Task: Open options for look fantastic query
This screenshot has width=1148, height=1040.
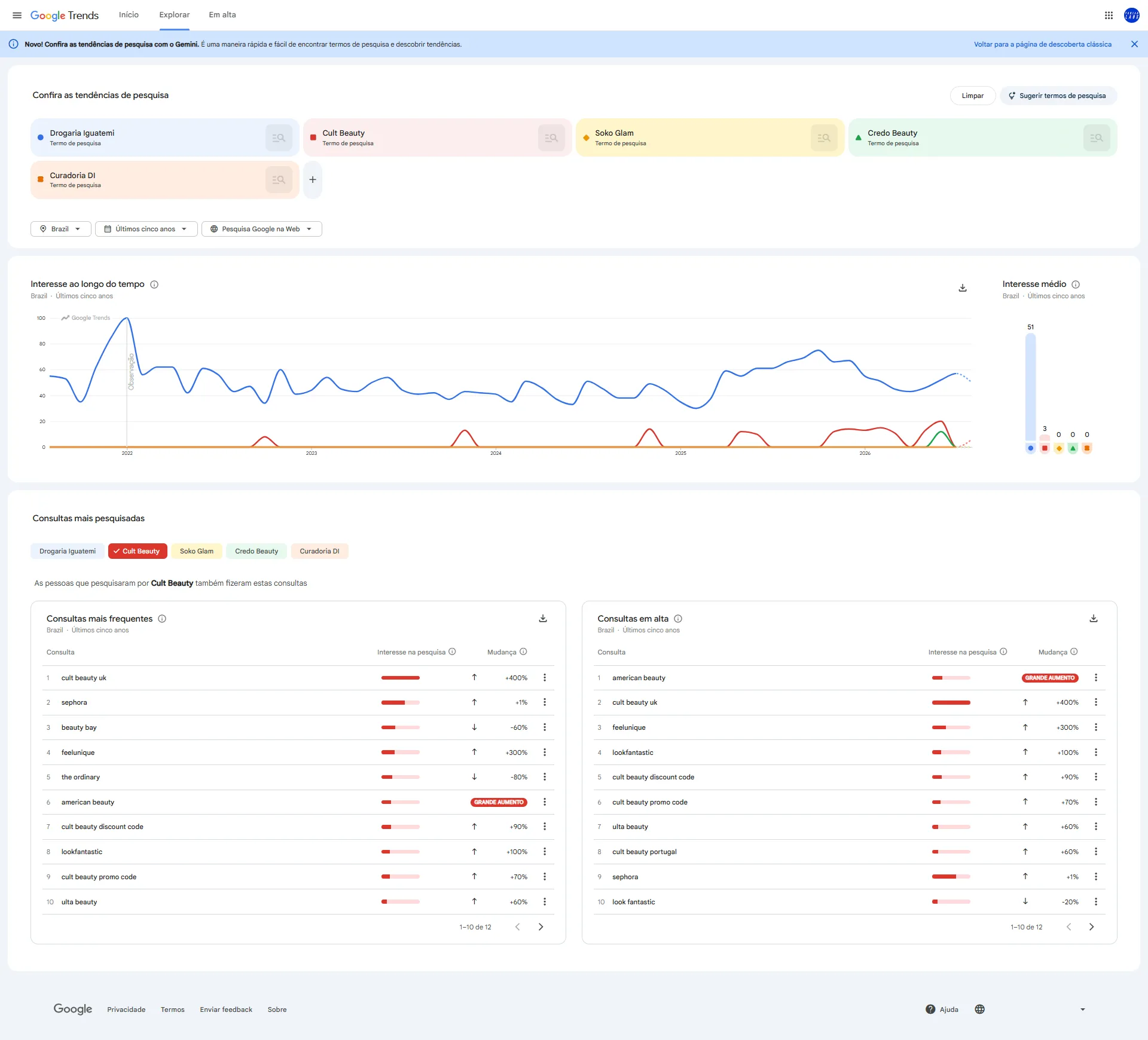Action: point(1096,901)
